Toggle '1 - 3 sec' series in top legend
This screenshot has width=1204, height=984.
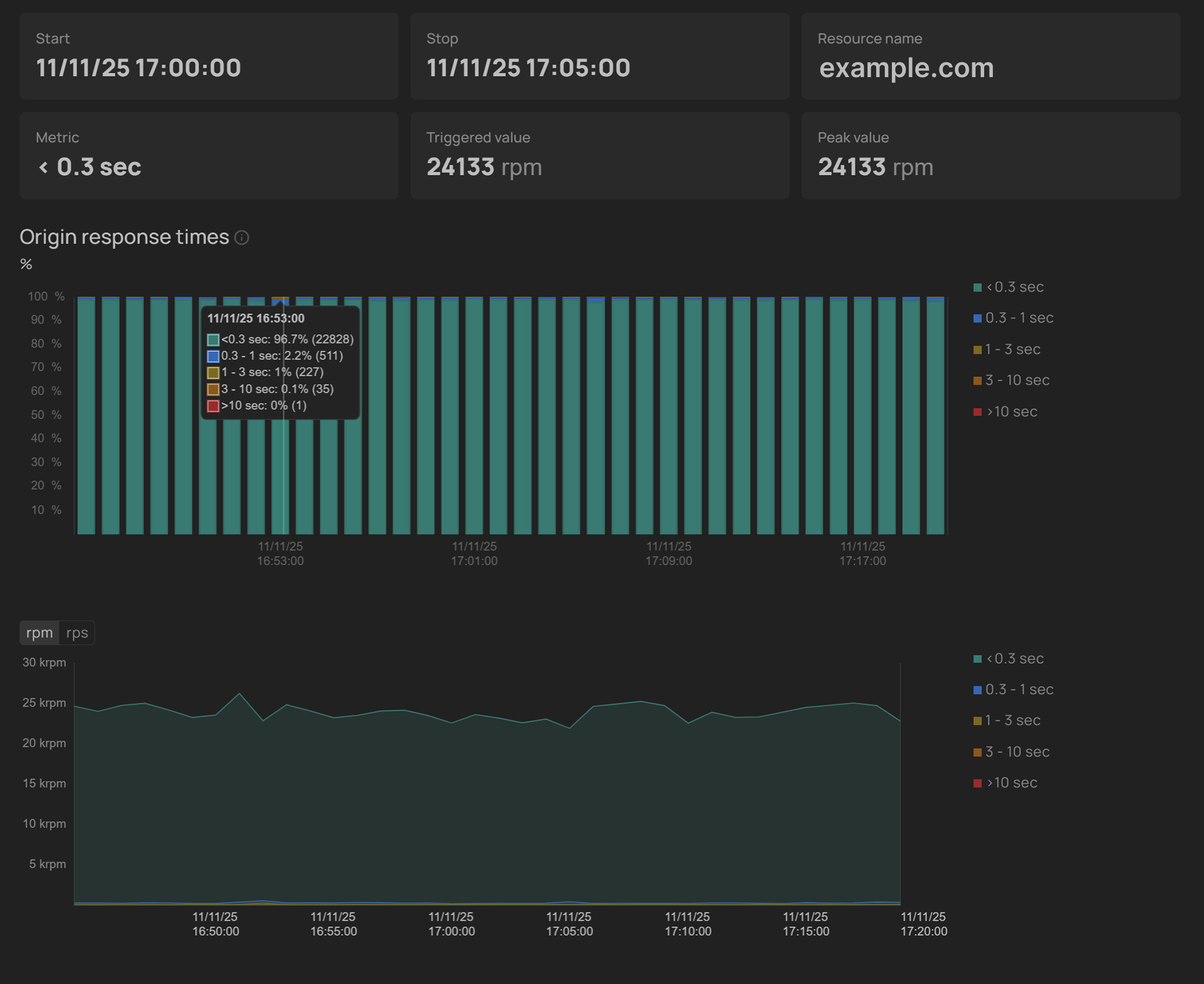1012,349
